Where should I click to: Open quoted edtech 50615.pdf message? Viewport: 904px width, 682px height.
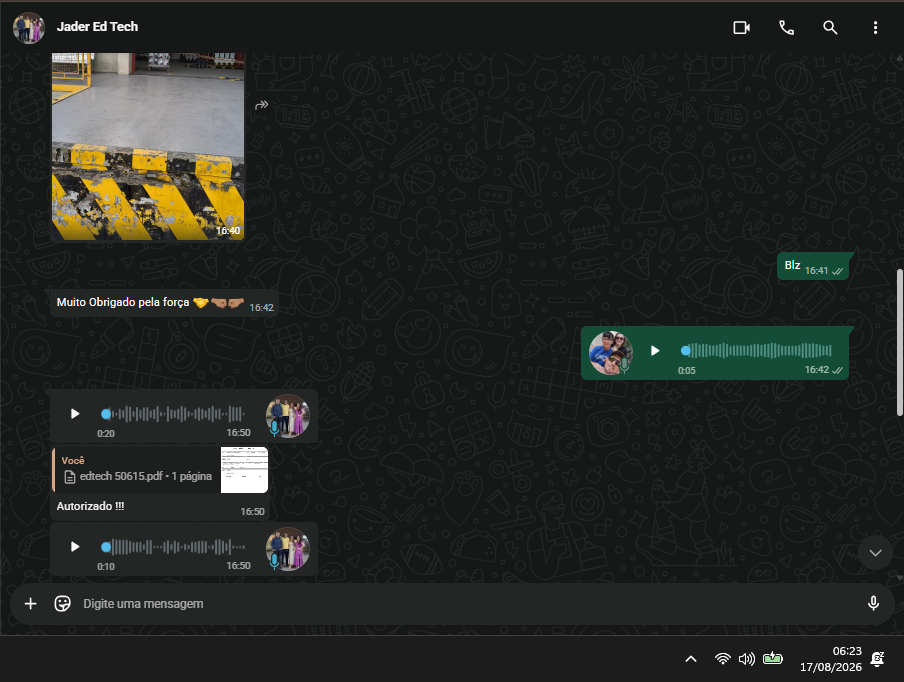tap(161, 470)
